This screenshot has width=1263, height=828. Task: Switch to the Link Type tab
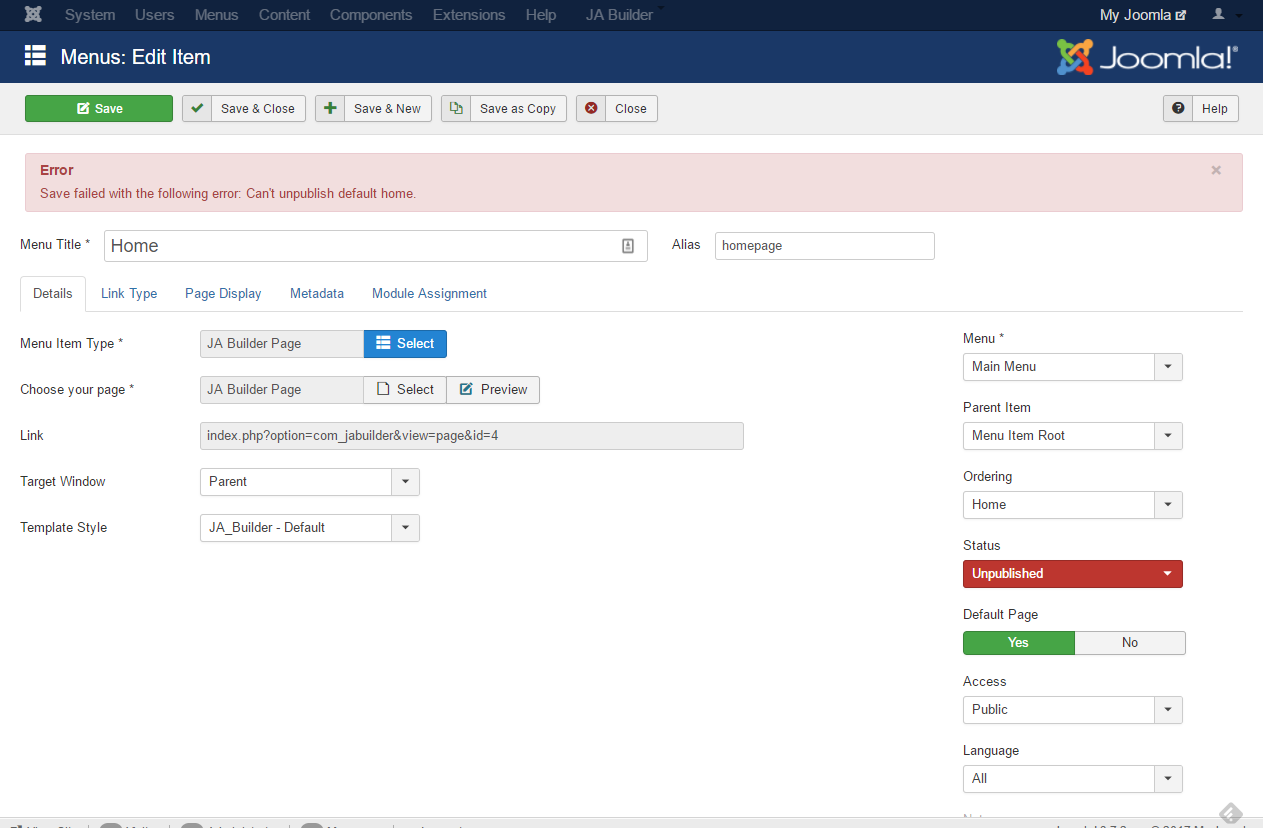click(x=129, y=293)
